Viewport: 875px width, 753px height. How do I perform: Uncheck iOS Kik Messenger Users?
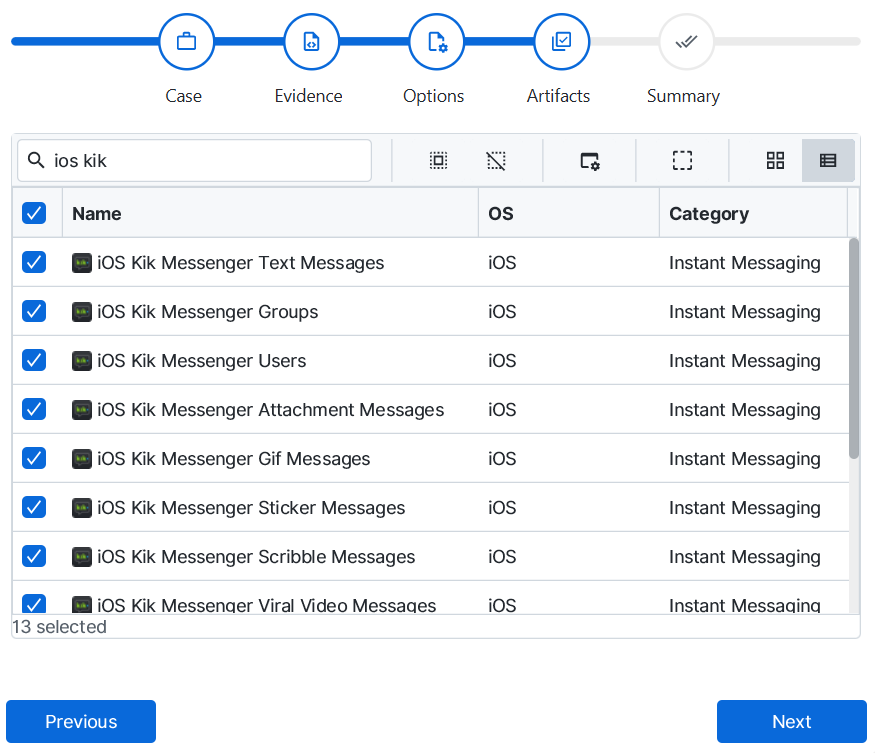pos(34,361)
